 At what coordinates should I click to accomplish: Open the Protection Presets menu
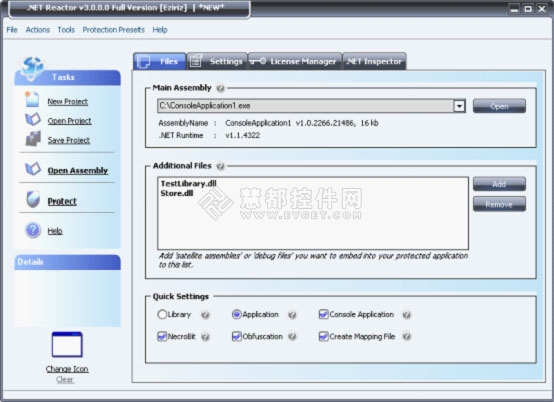113,30
